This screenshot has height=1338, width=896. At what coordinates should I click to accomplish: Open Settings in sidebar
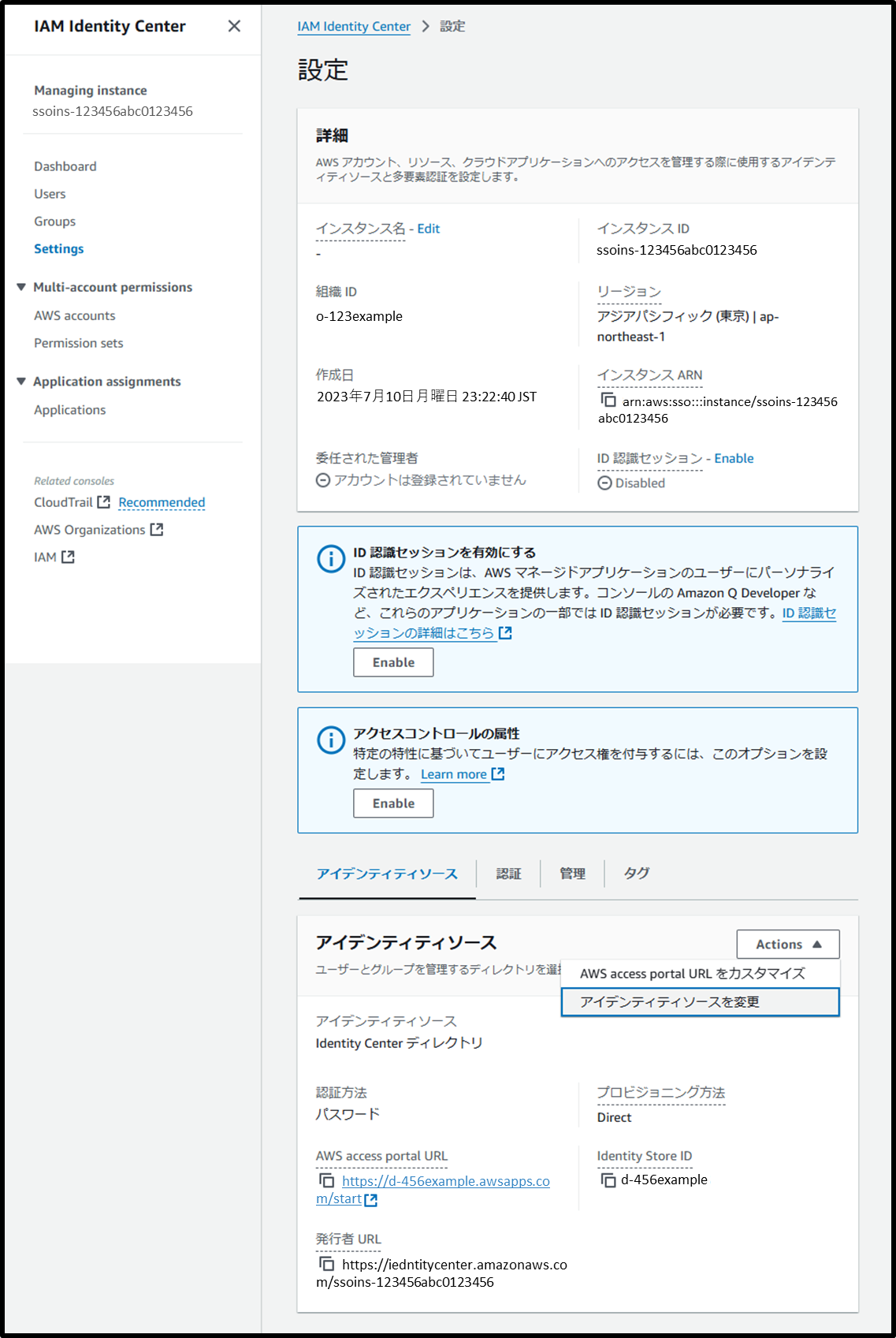point(59,249)
